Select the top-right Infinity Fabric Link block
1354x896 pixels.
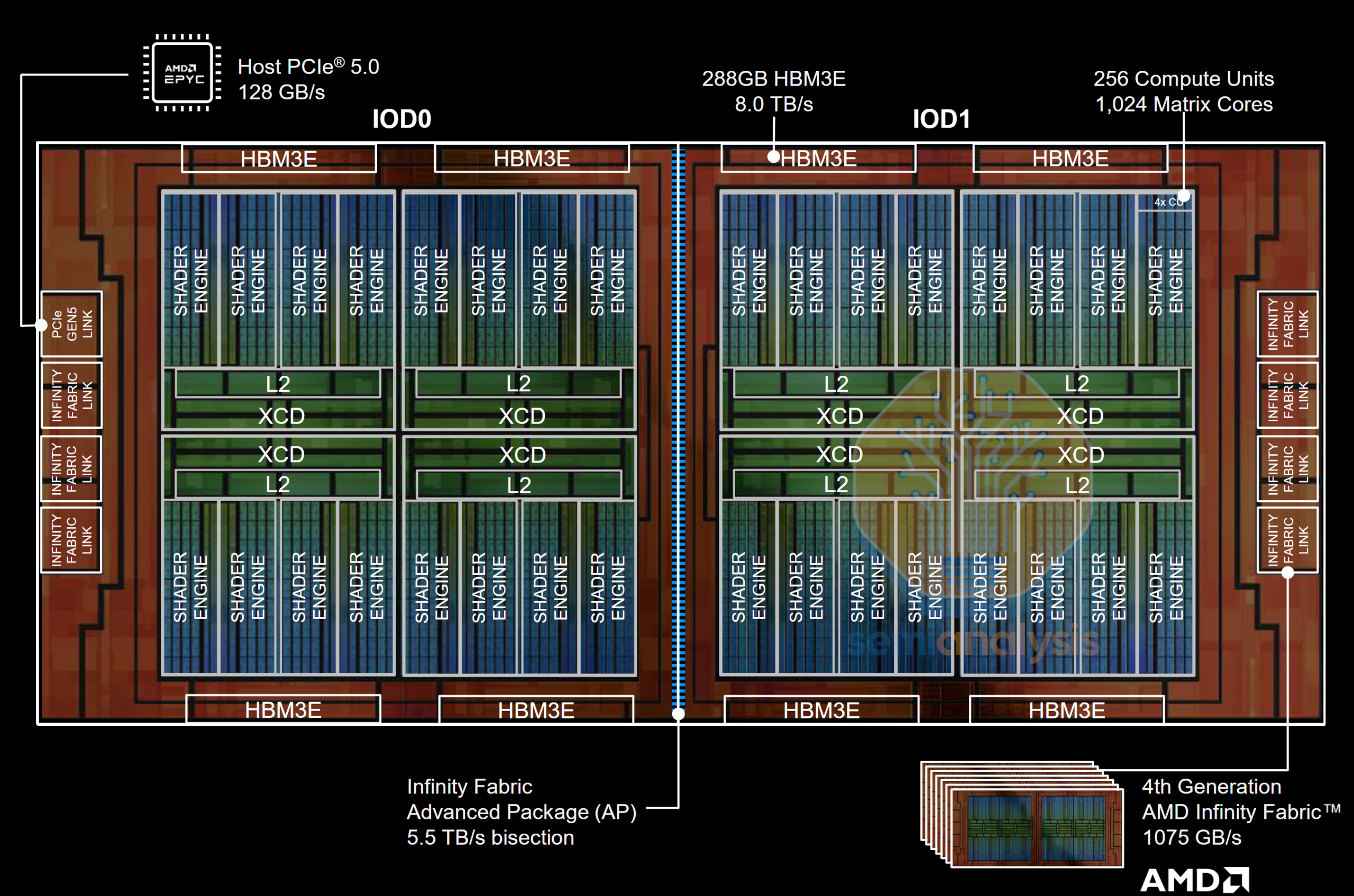(x=1287, y=324)
